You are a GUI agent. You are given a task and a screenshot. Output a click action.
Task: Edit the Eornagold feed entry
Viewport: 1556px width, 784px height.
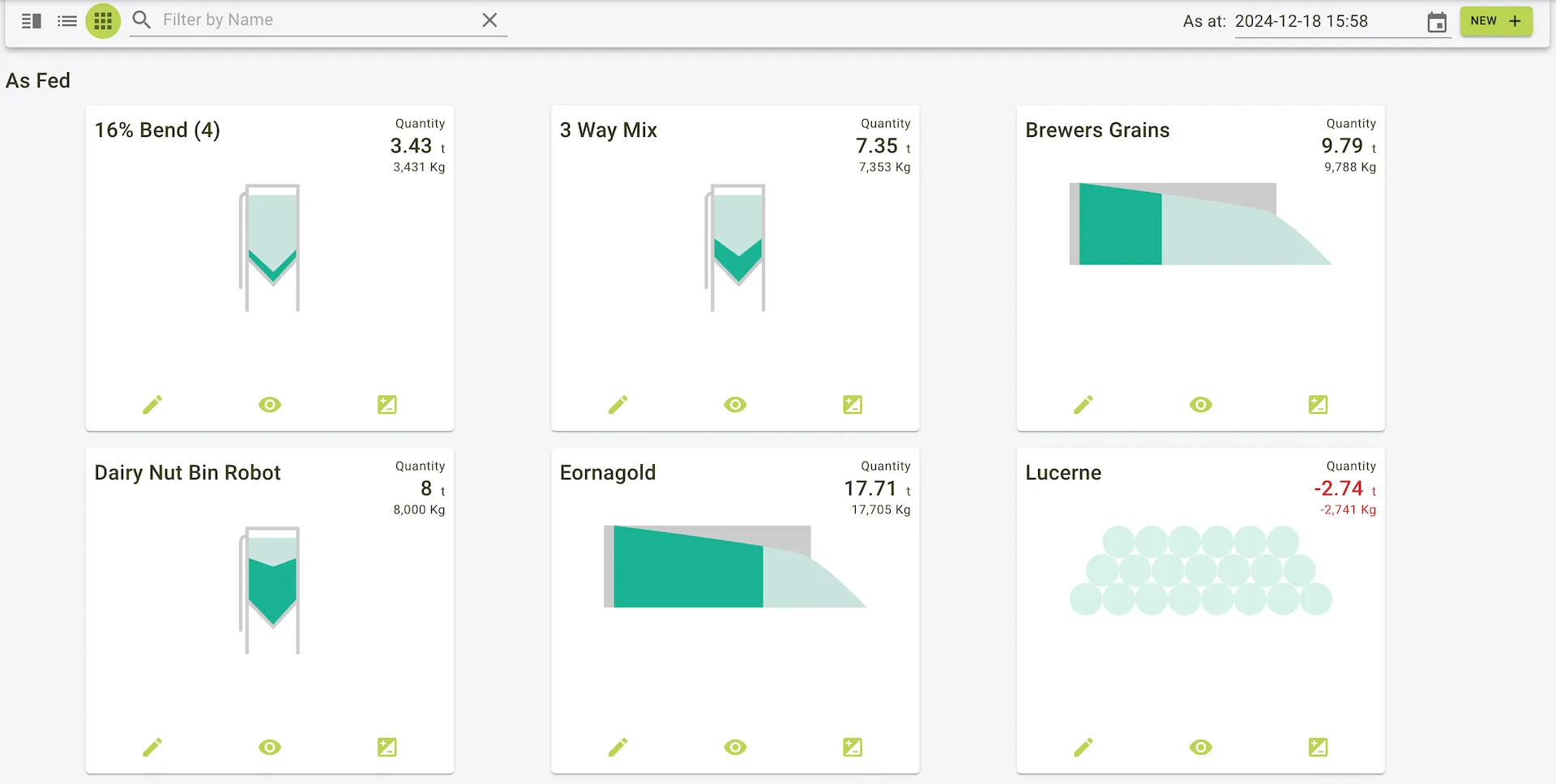click(618, 748)
